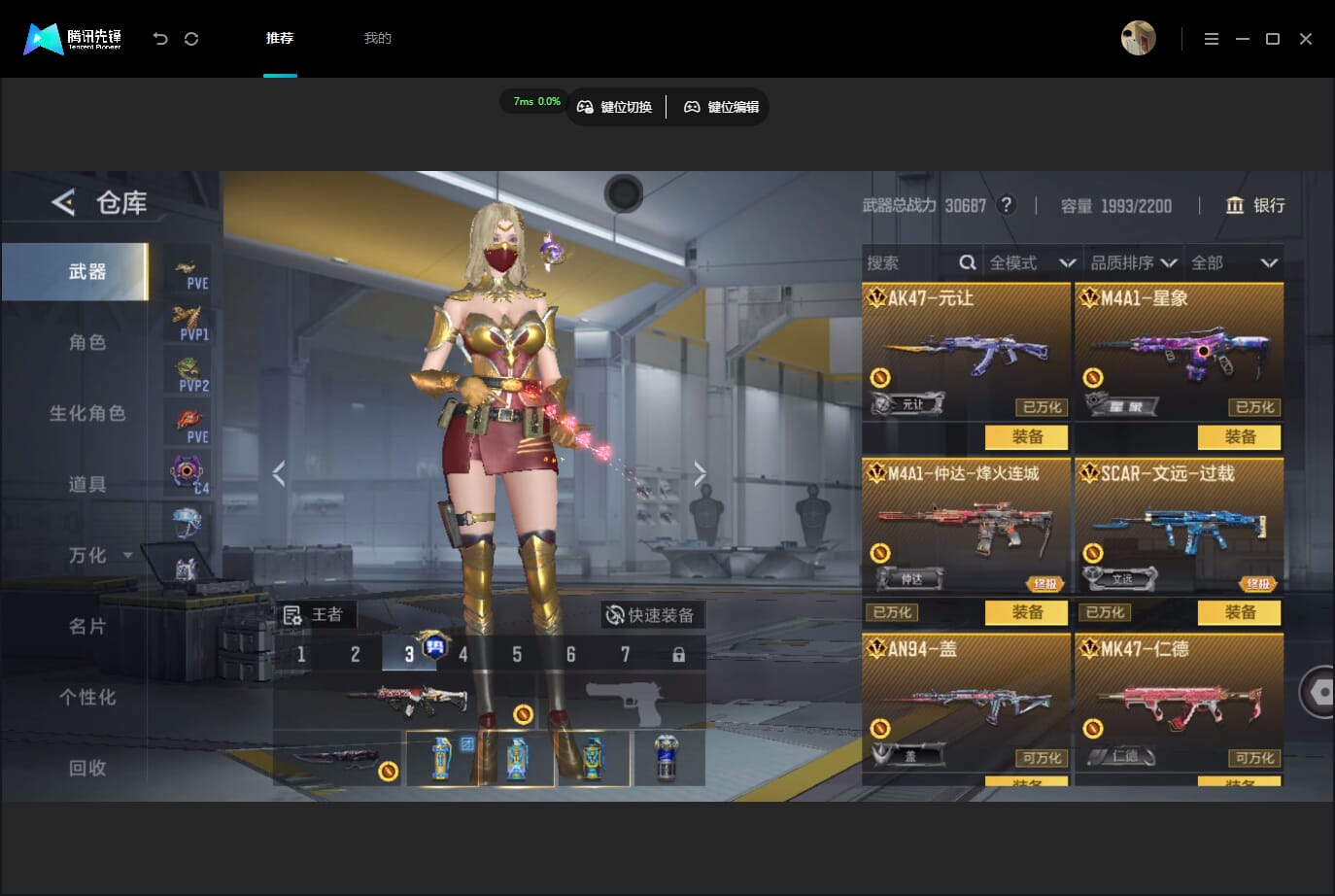
Task: Select the first grenade slot
Action: coord(442,758)
